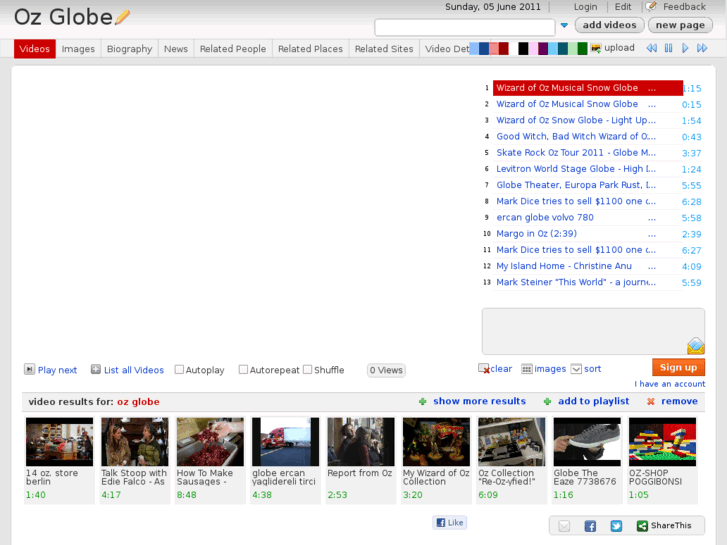Click the pencil icon beside Oz Globe title
The width and height of the screenshot is (727, 545).
click(123, 18)
